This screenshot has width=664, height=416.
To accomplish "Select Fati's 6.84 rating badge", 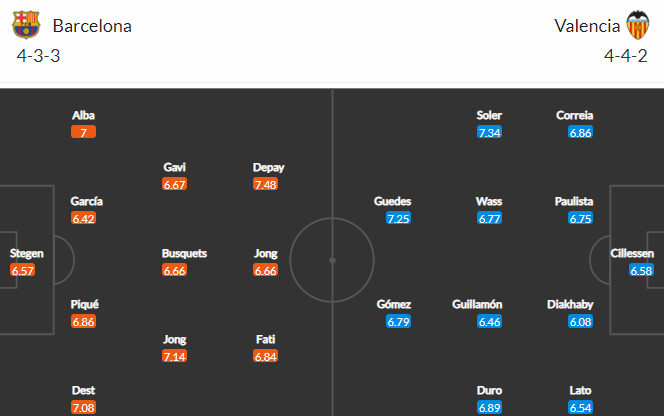I will [x=266, y=356].
